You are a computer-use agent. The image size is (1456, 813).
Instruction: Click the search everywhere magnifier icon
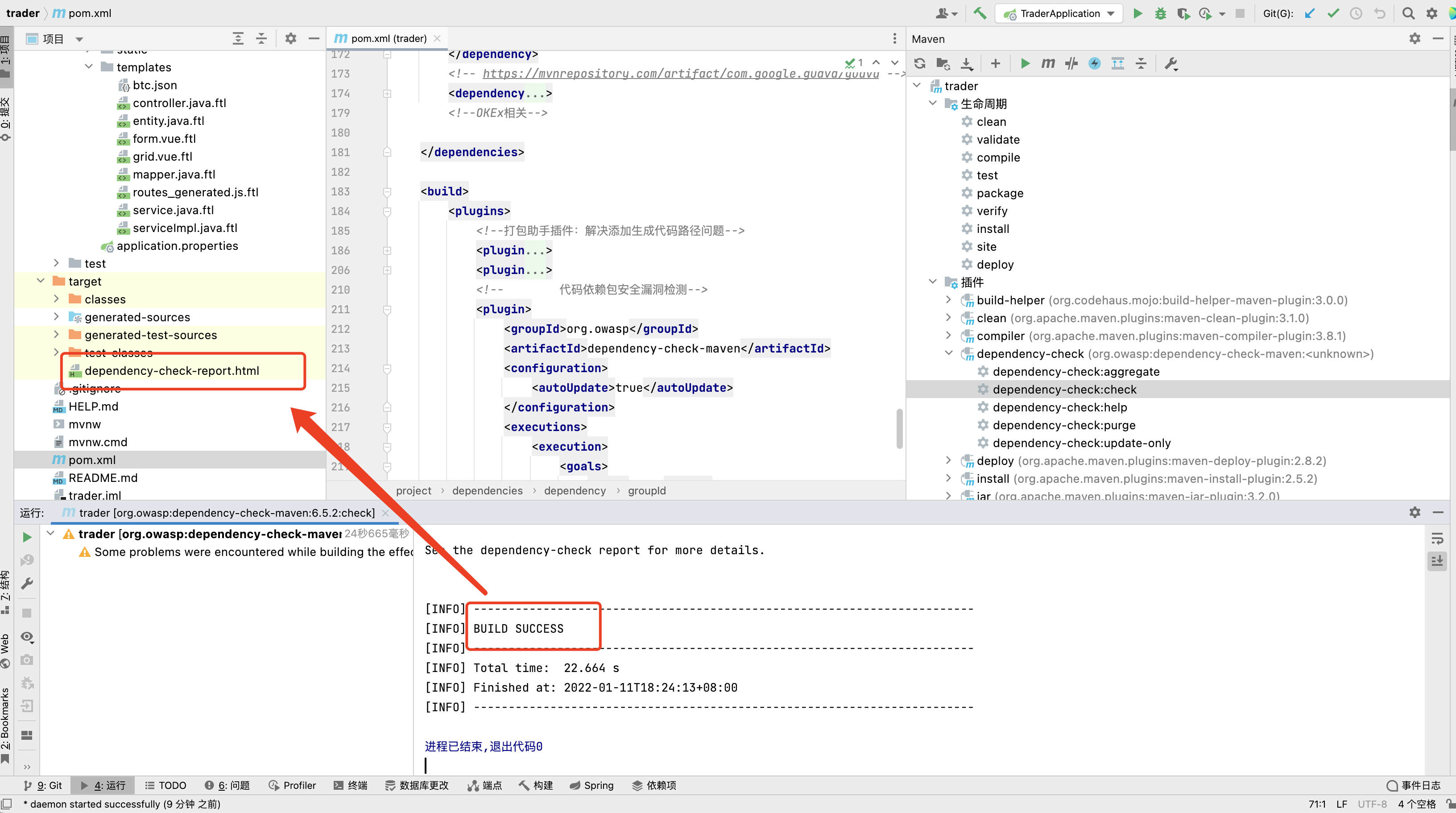pos(1408,13)
